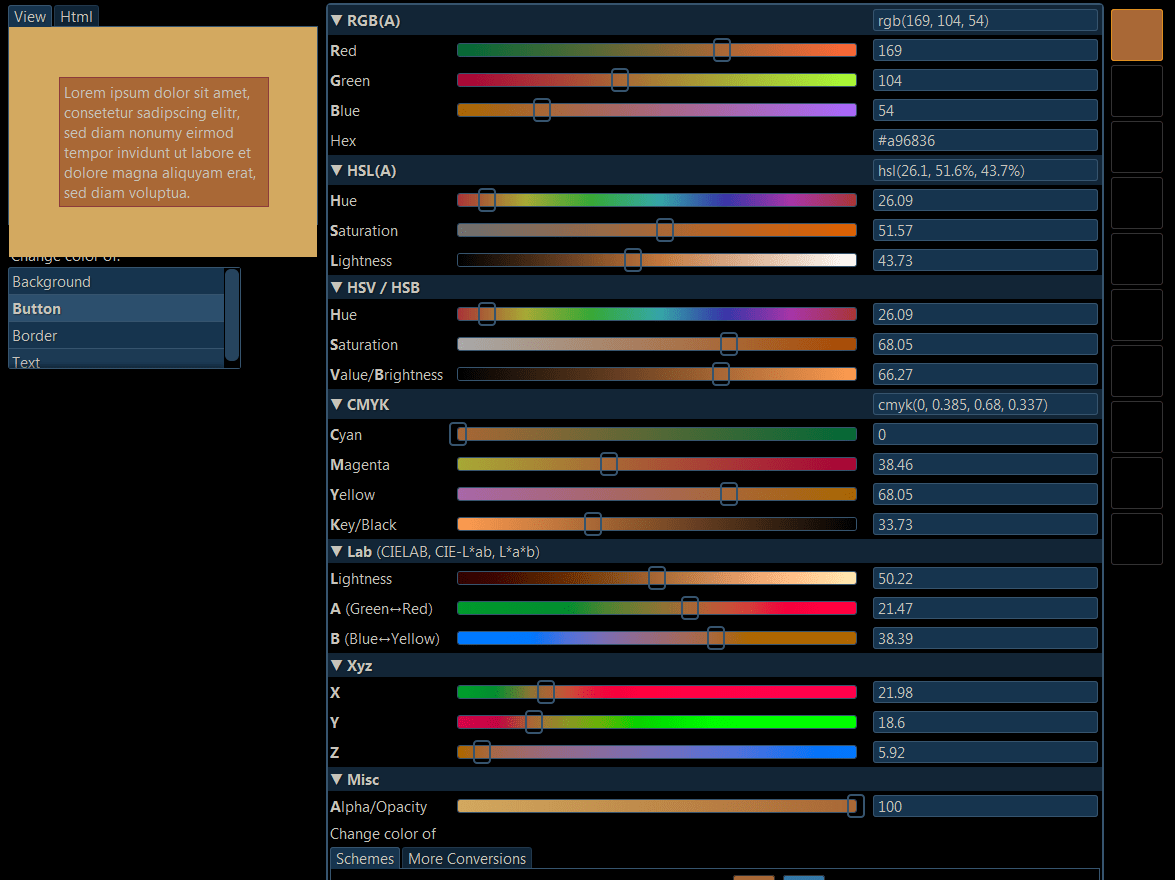This screenshot has height=880, width=1175.
Task: Click the A (Green↔Red) slider
Action: [x=656, y=608]
